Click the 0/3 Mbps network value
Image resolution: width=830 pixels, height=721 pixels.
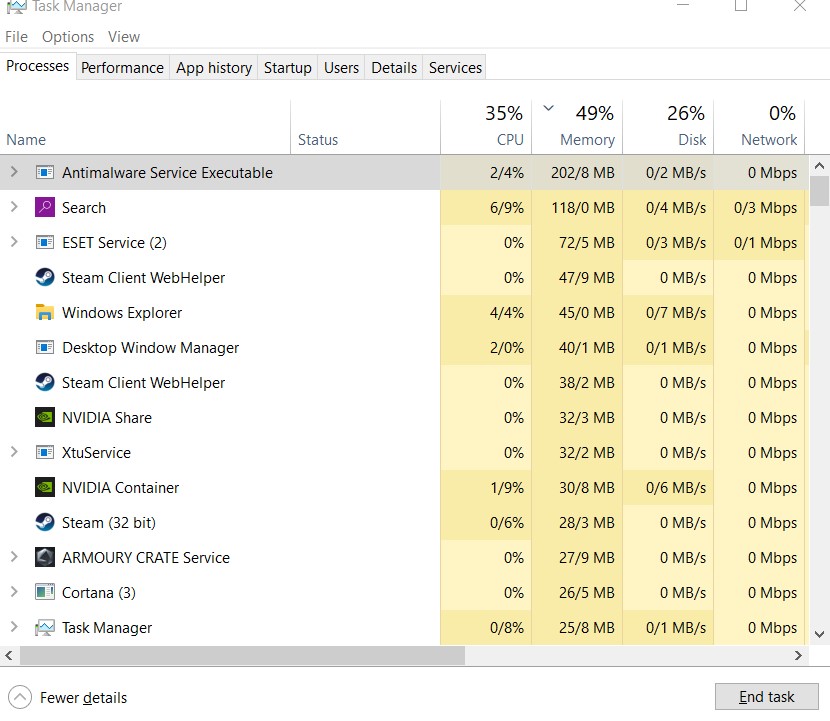pos(765,208)
